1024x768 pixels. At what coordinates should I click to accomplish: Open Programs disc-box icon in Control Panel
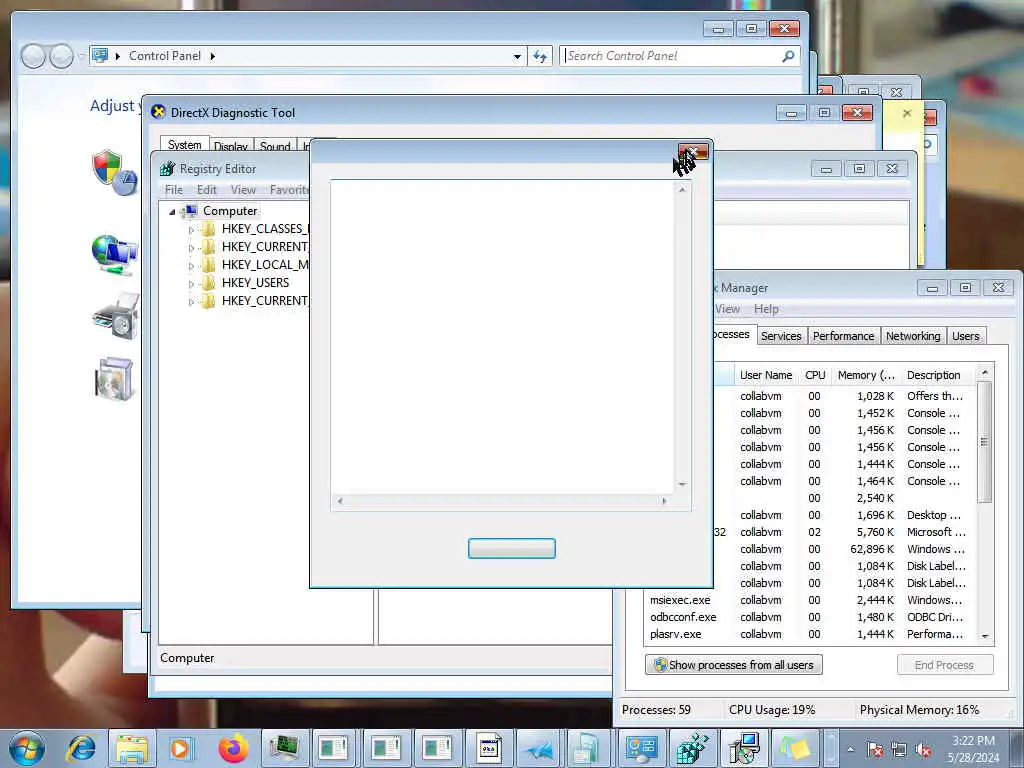point(114,378)
